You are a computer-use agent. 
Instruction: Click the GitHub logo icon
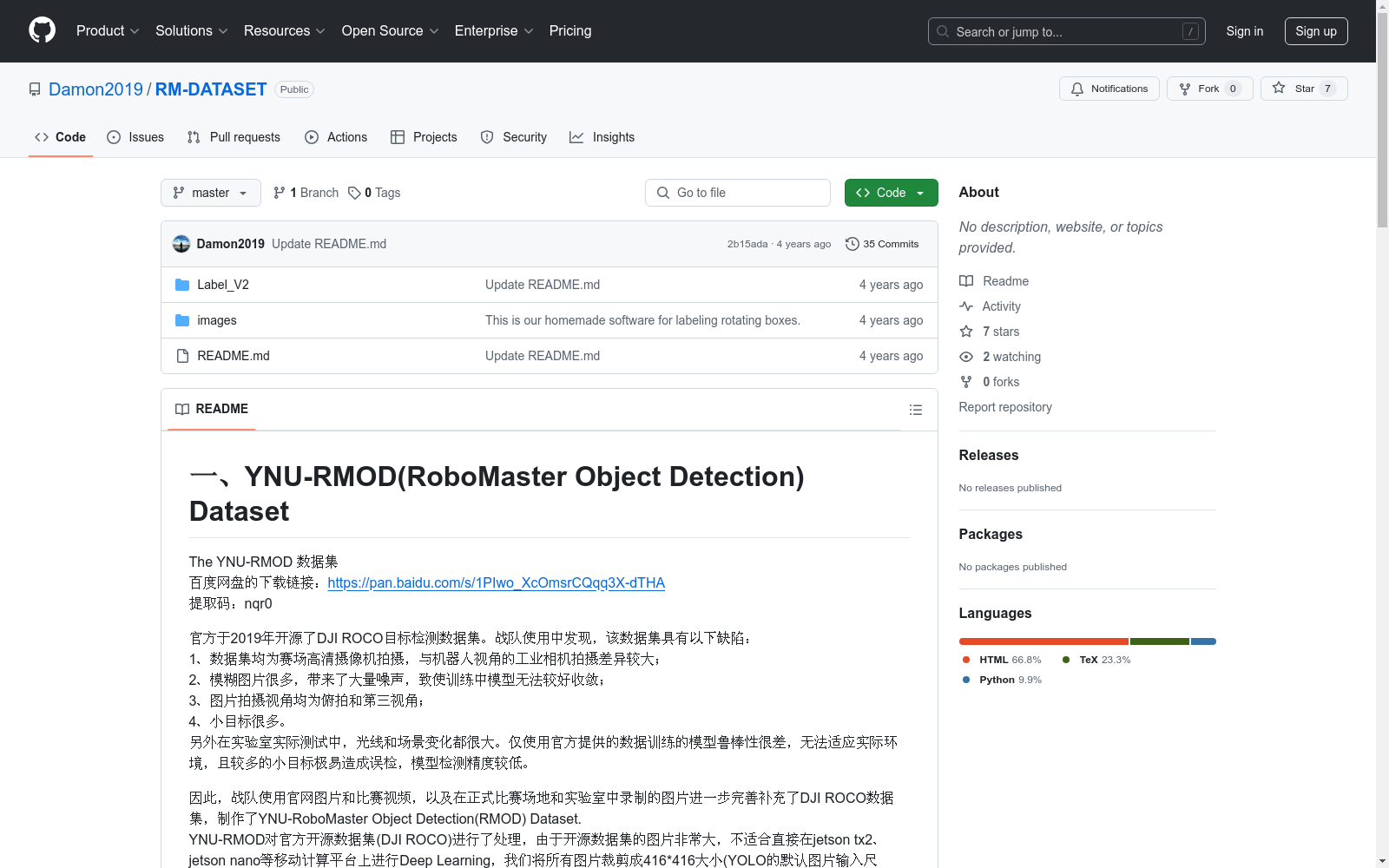pyautogui.click(x=42, y=30)
